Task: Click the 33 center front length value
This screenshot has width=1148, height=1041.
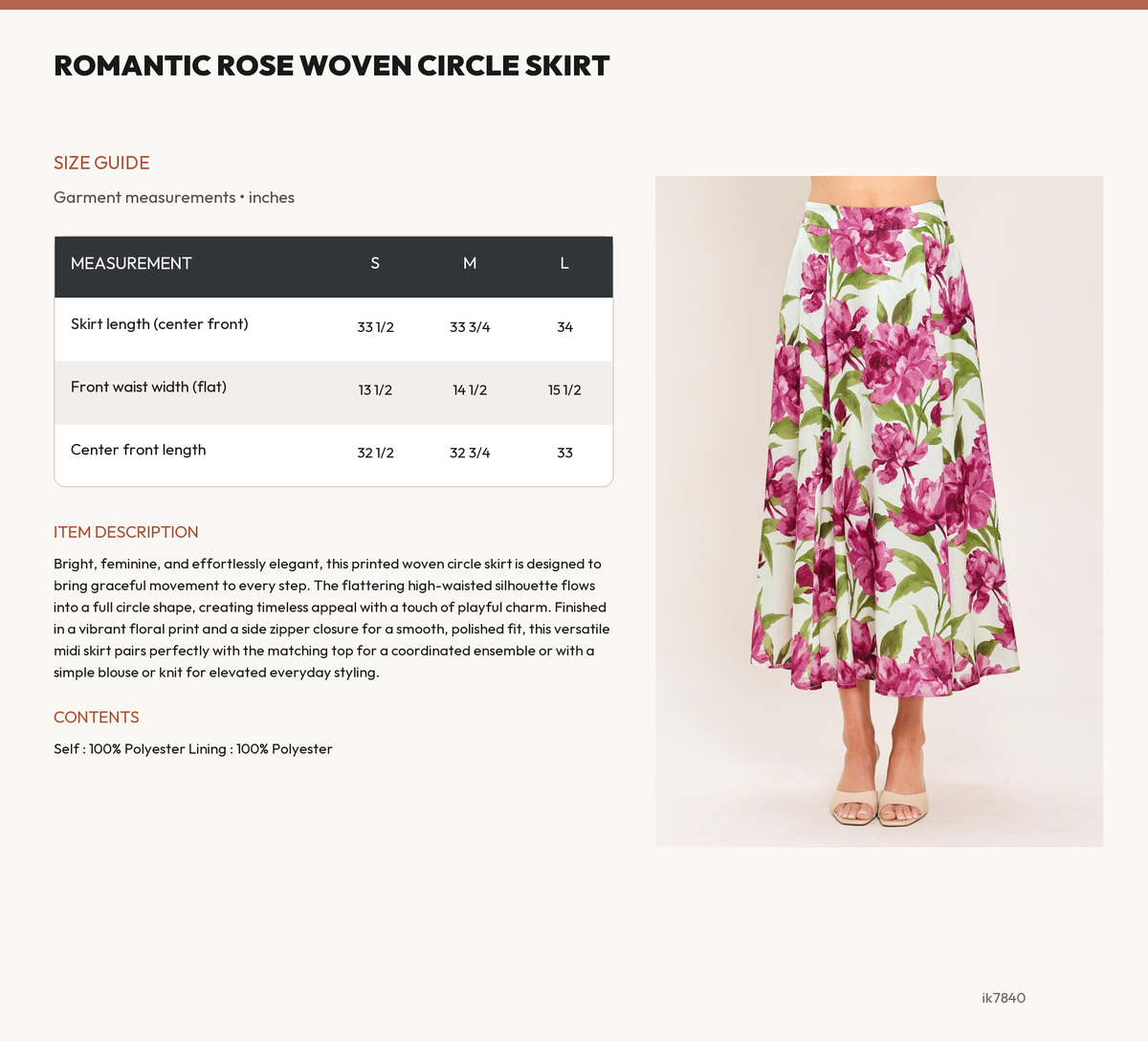Action: pyautogui.click(x=564, y=453)
